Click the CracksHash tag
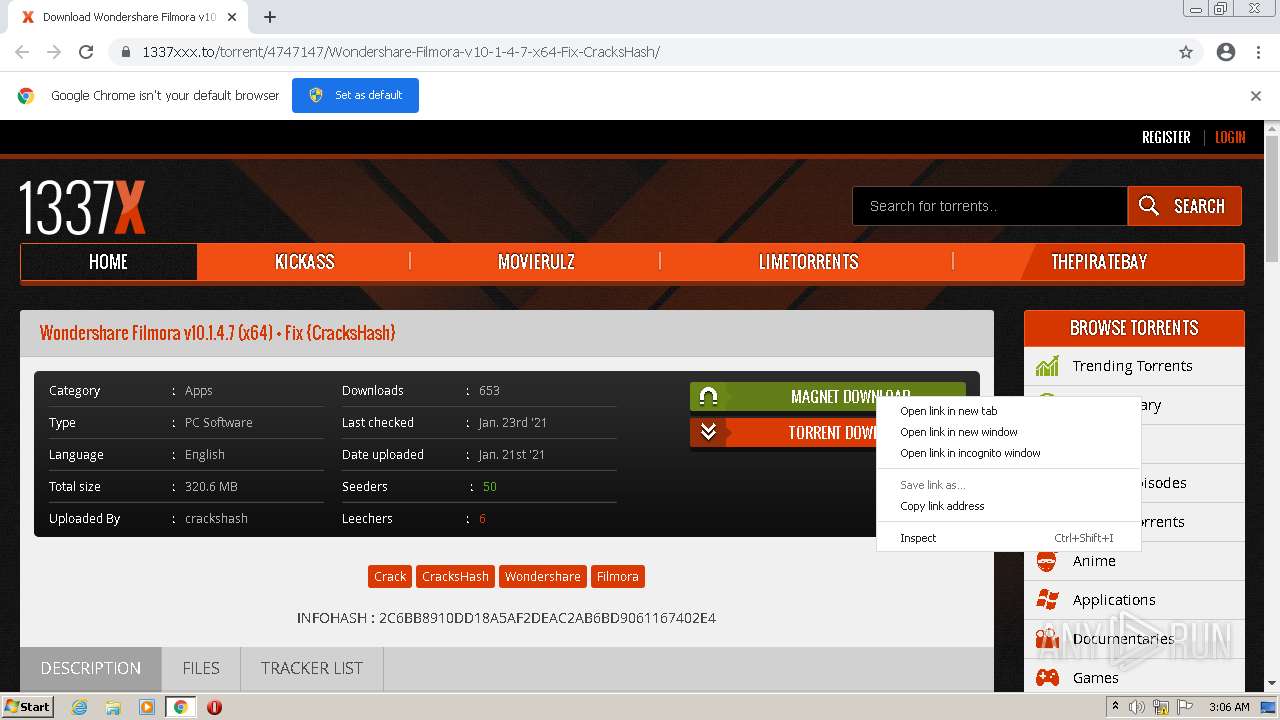1280x720 pixels. click(455, 576)
